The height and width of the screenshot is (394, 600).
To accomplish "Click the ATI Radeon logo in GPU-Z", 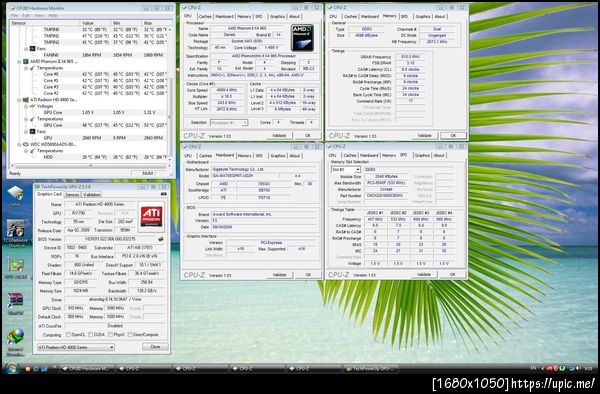I will point(152,217).
